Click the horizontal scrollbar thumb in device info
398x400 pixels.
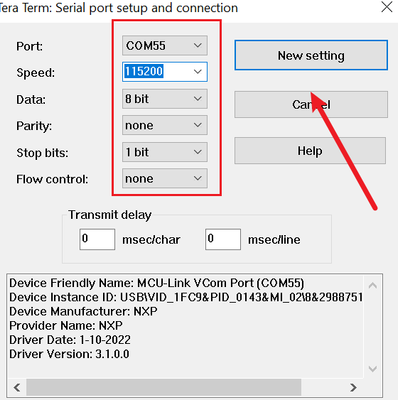pos(164,388)
